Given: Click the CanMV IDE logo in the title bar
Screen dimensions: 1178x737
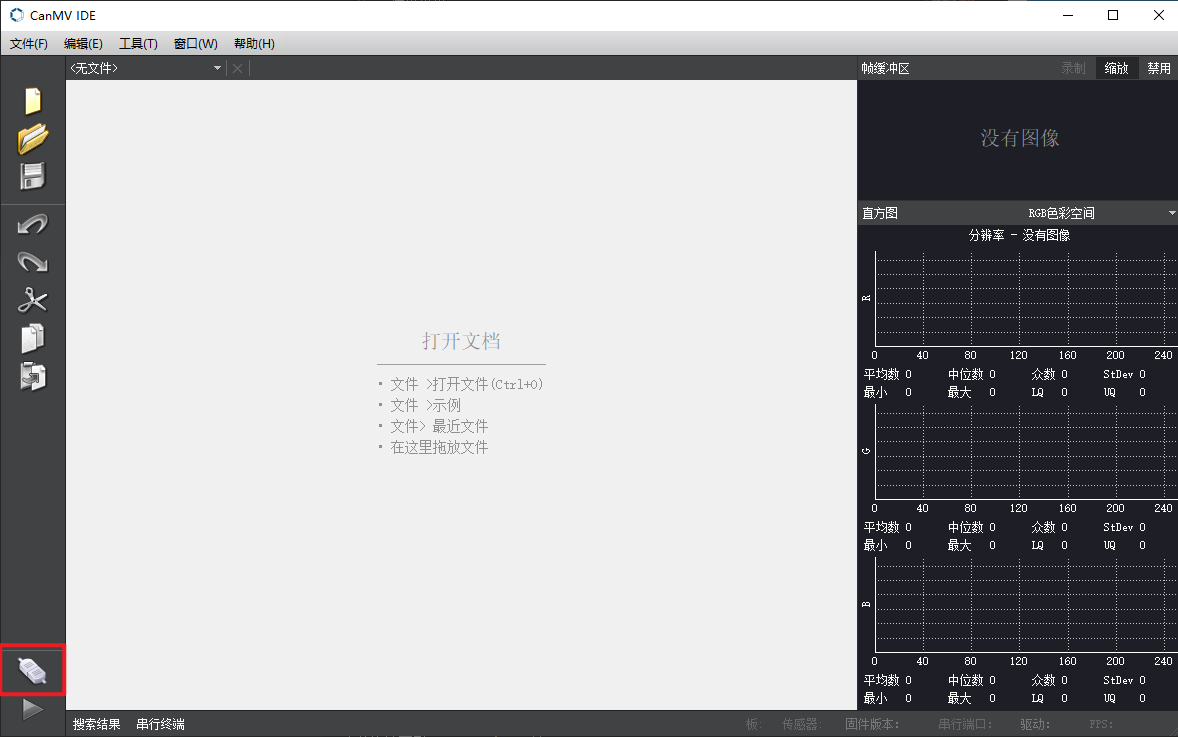Looking at the screenshot, I should point(17,15).
